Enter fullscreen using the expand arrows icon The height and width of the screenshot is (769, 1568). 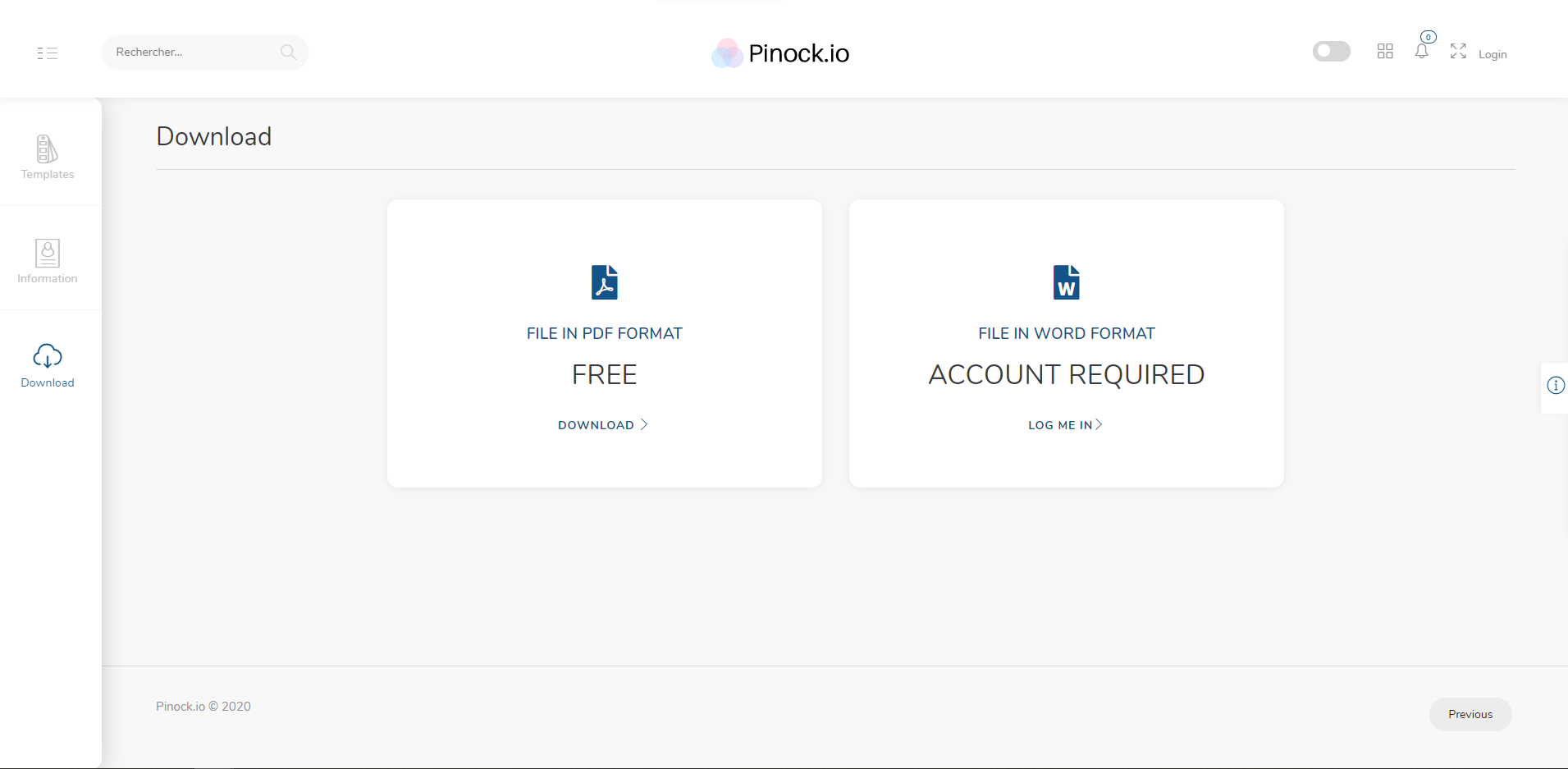(1458, 51)
